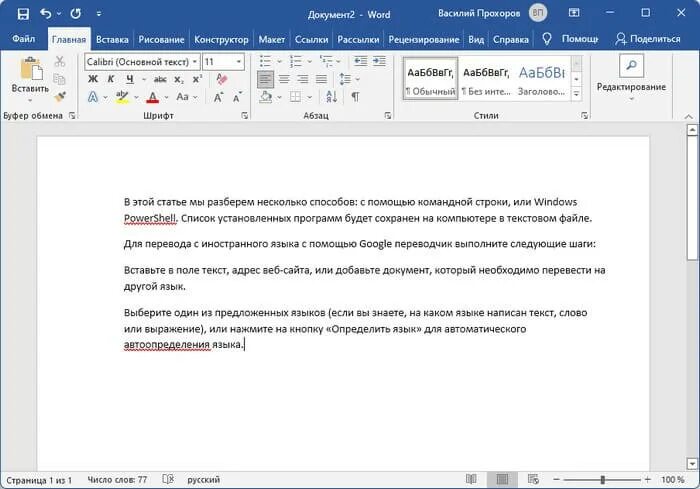Click the zoom slider handle
Viewport: 700px width, 489px height.
click(x=603, y=480)
